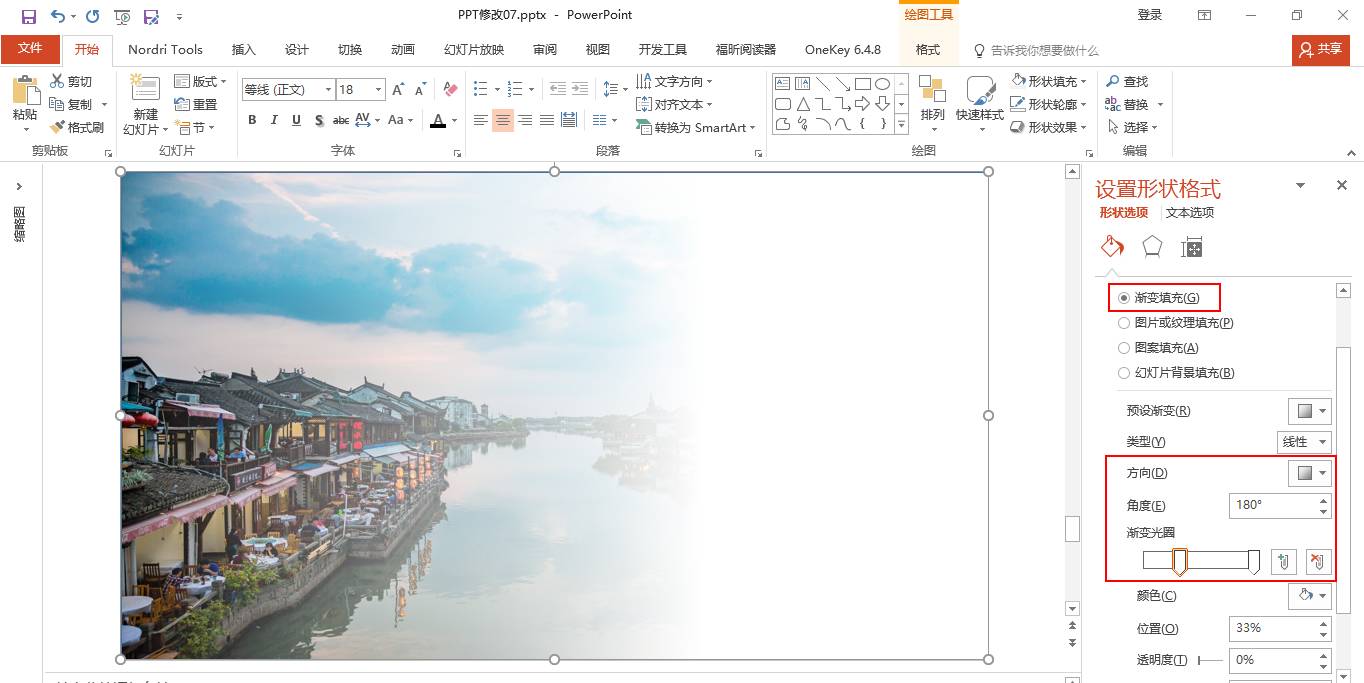
Task: Activate the Format Painter (格式刷)
Action: [77, 127]
